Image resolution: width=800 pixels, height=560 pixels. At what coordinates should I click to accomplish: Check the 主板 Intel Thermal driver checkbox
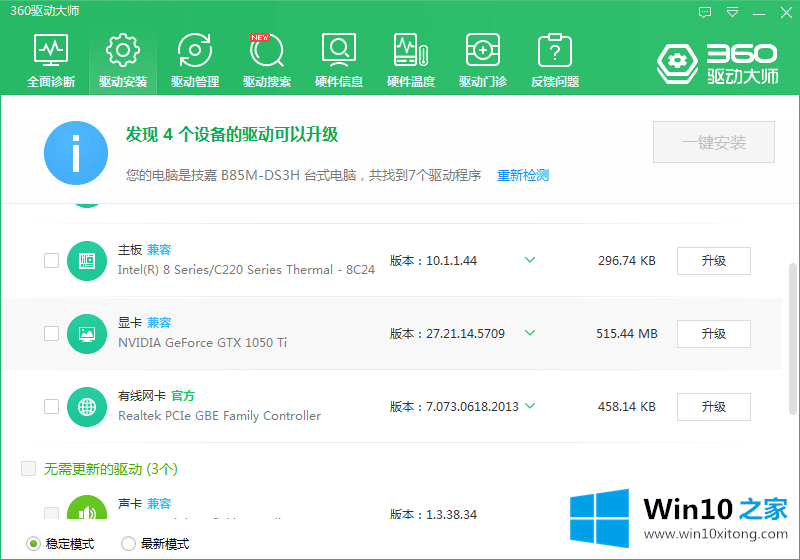52,261
